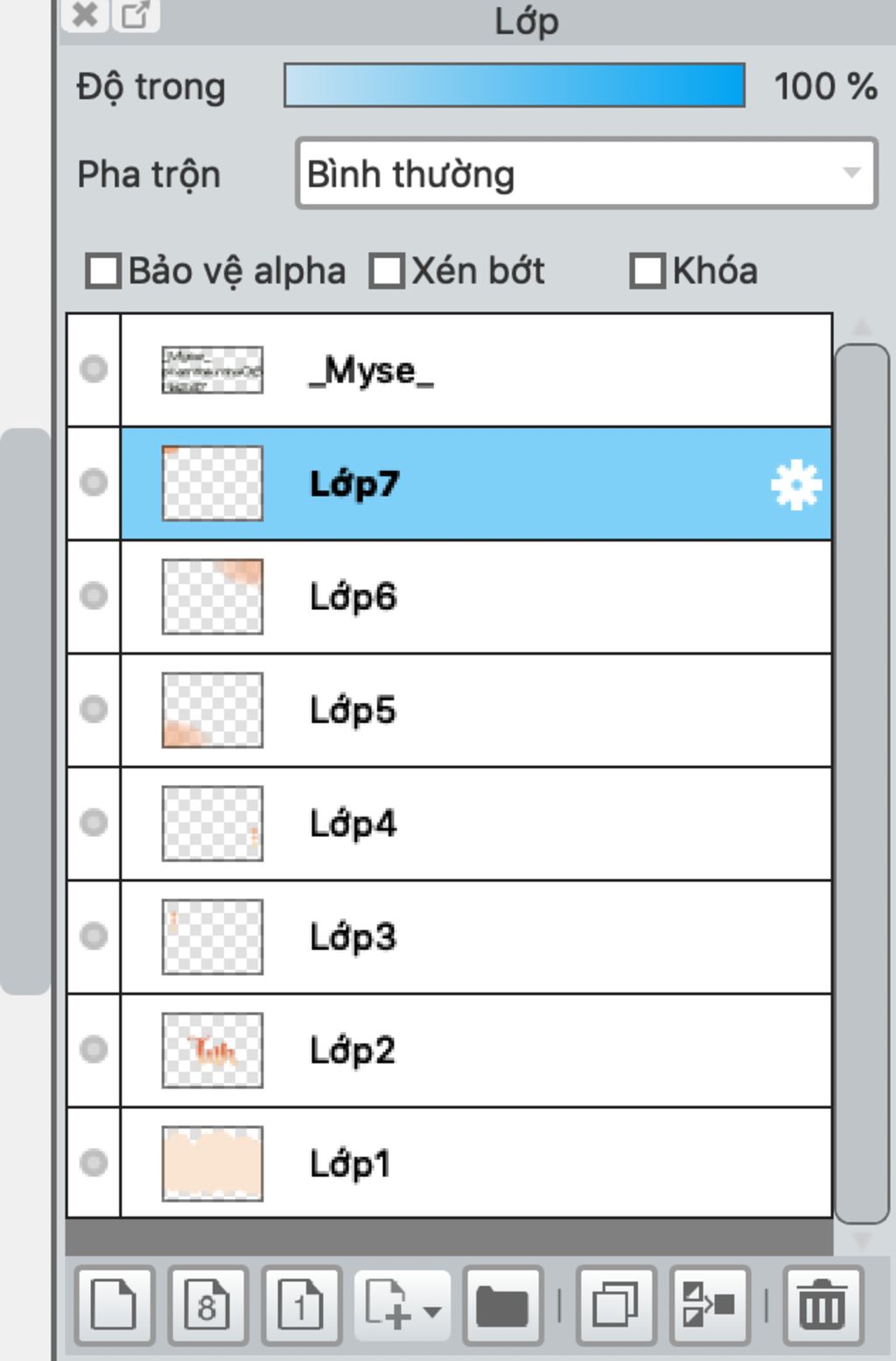Open Lớp7 layer settings gear

(795, 484)
